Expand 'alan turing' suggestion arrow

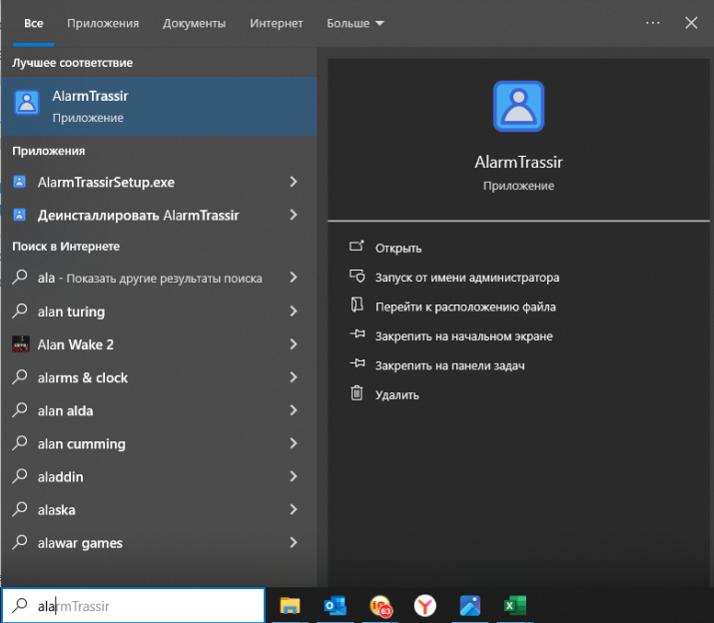tap(294, 311)
